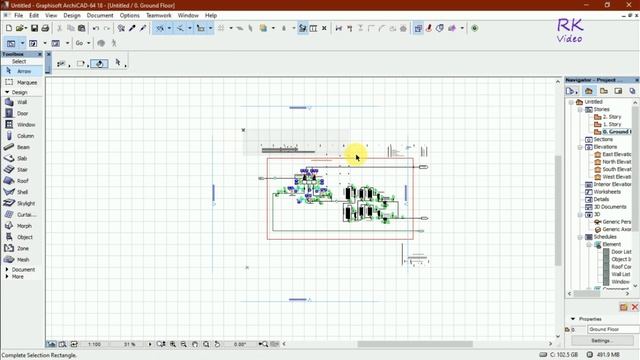Select the Beam tool
This screenshot has height=360, width=640.
(x=22, y=147)
